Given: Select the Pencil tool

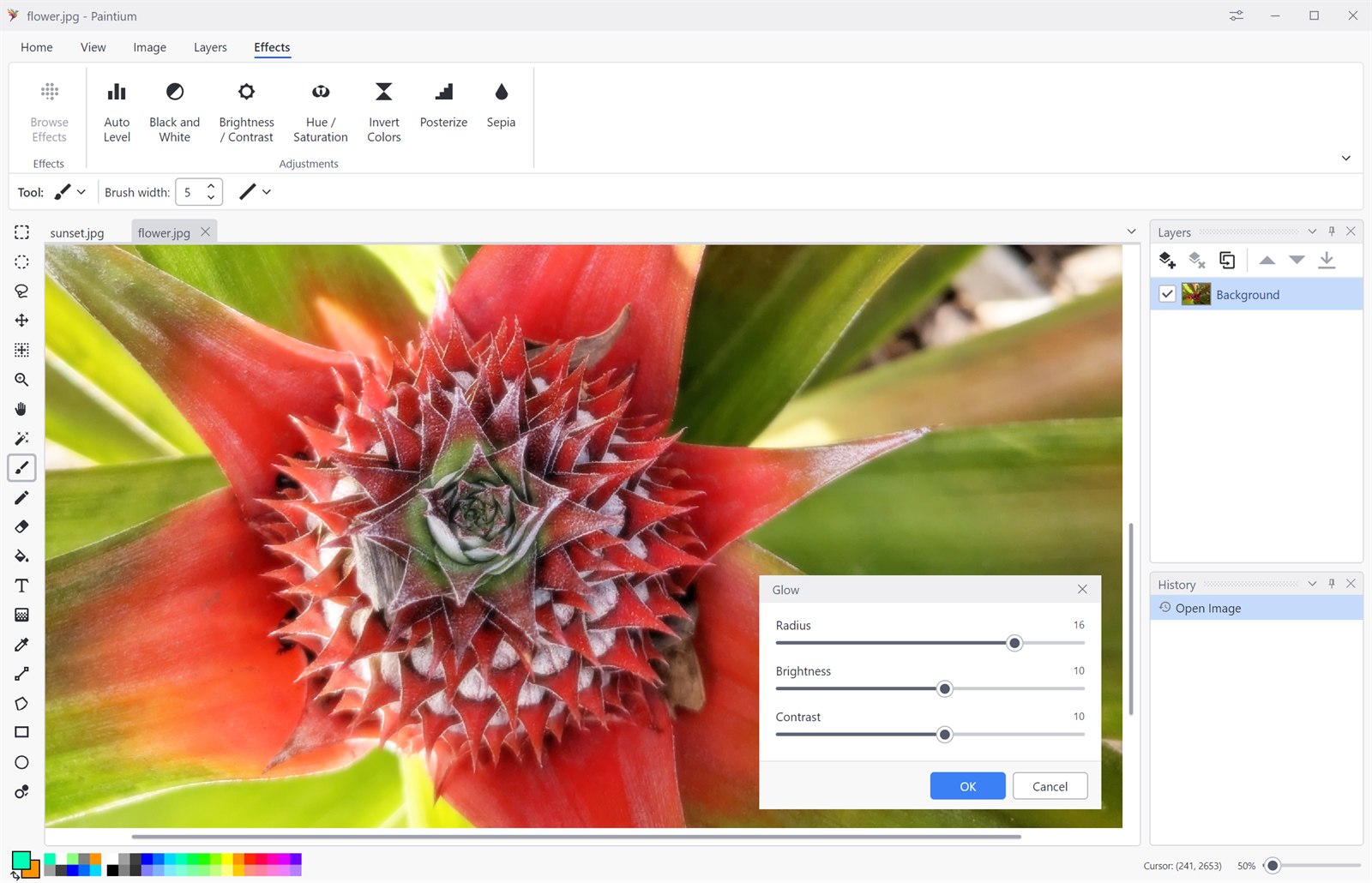Looking at the screenshot, I should coord(21,497).
